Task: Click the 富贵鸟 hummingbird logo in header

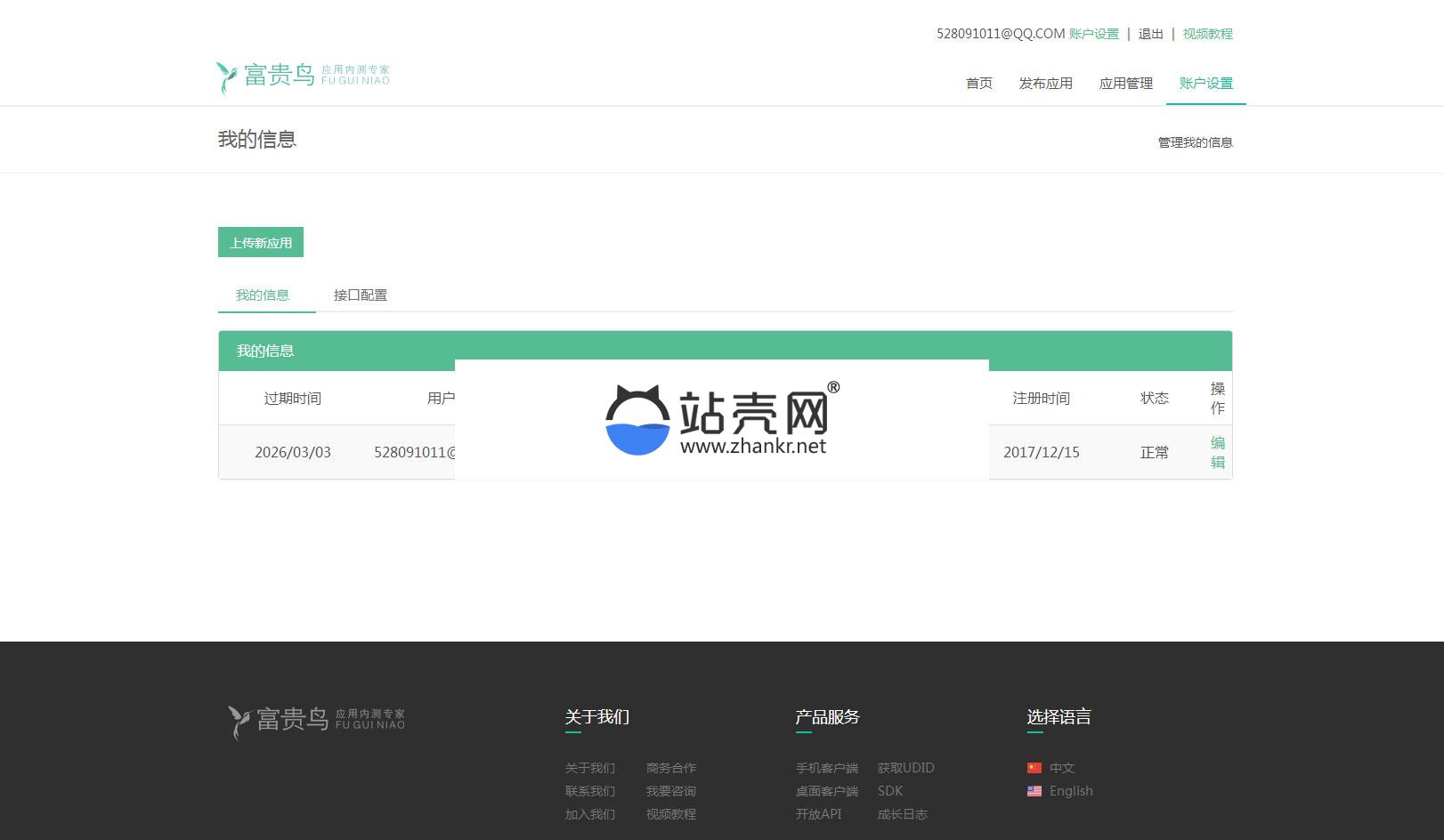Action: coord(303,77)
